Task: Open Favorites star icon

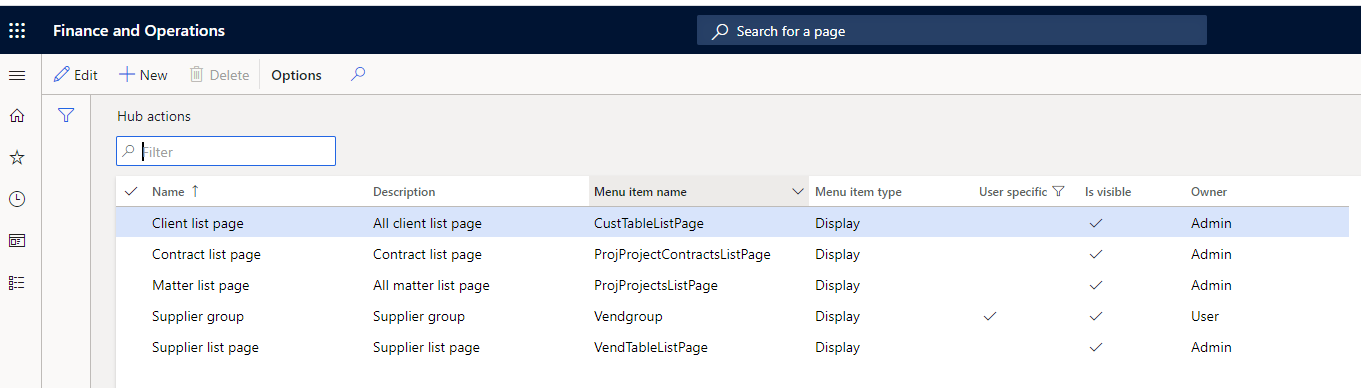Action: tap(17, 158)
